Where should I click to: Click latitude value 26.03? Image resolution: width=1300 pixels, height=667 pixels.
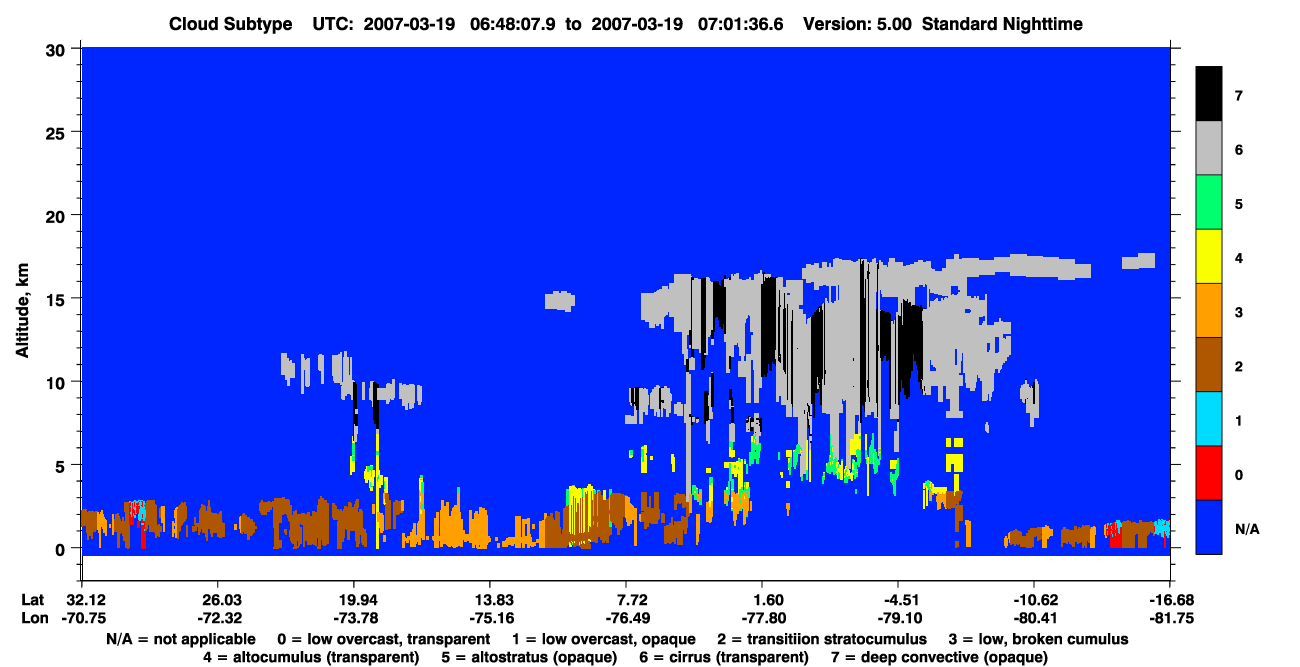tap(217, 600)
